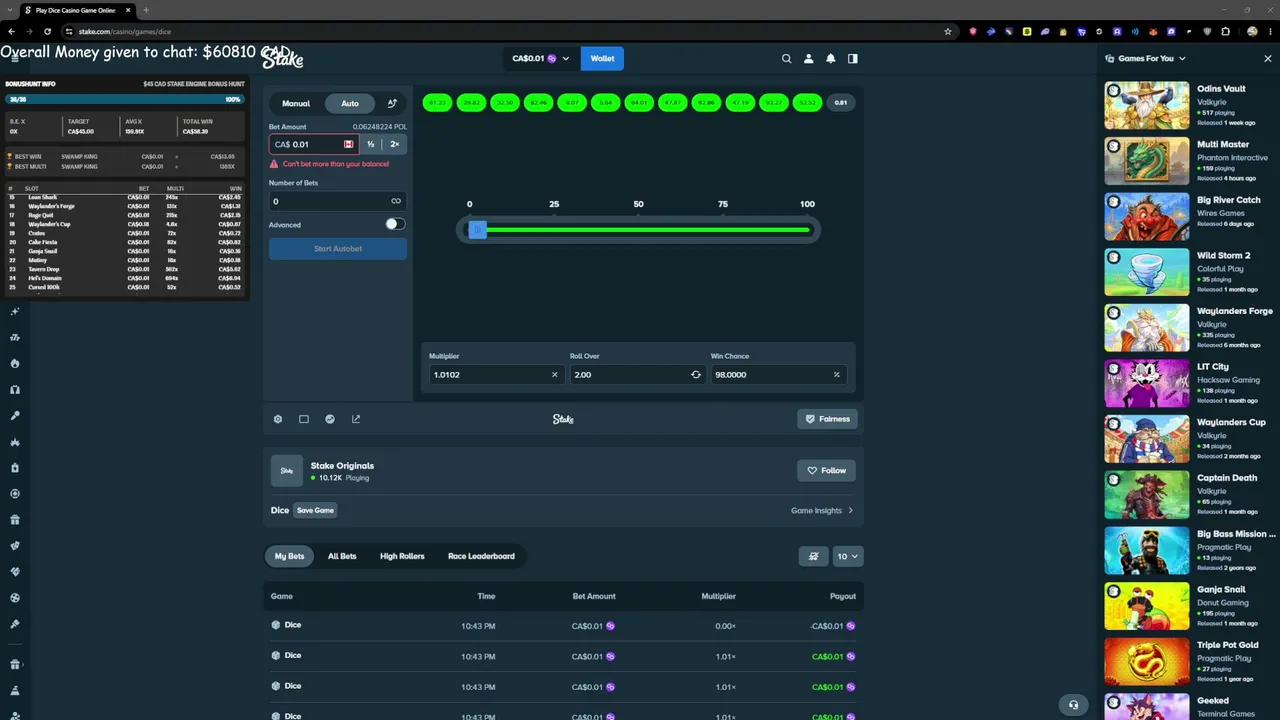Open the soccer ball sports sidebar icon
Image resolution: width=1280 pixels, height=720 pixels.
click(x=15, y=598)
